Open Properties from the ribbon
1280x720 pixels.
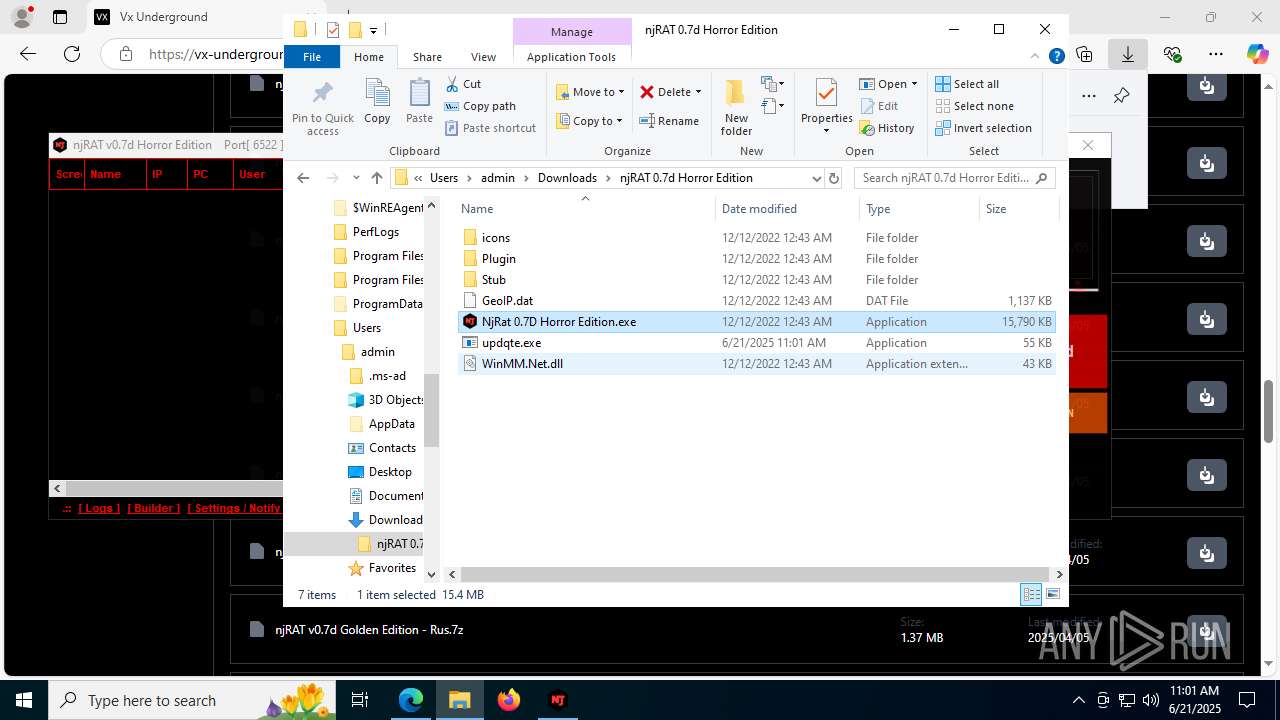pyautogui.click(x=826, y=106)
